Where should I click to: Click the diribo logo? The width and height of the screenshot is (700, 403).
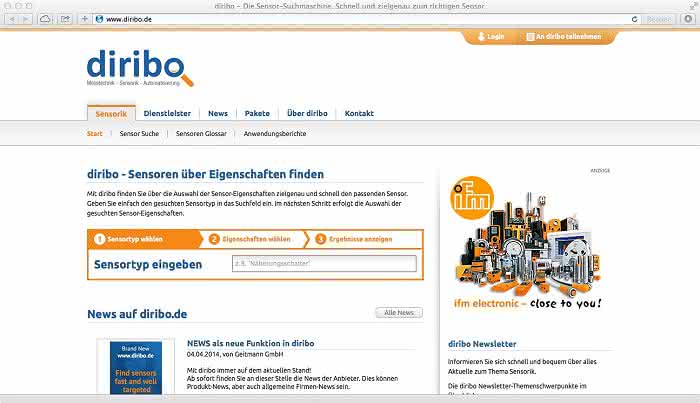pyautogui.click(x=140, y=68)
